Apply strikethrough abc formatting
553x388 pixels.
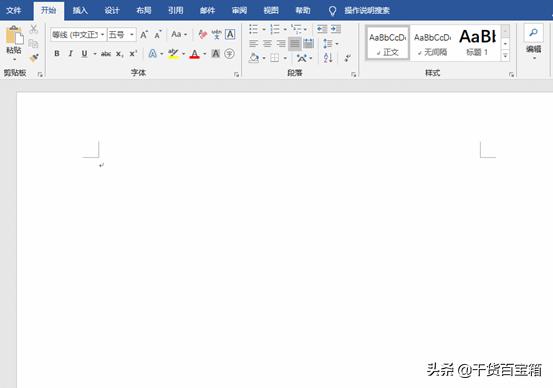106,54
